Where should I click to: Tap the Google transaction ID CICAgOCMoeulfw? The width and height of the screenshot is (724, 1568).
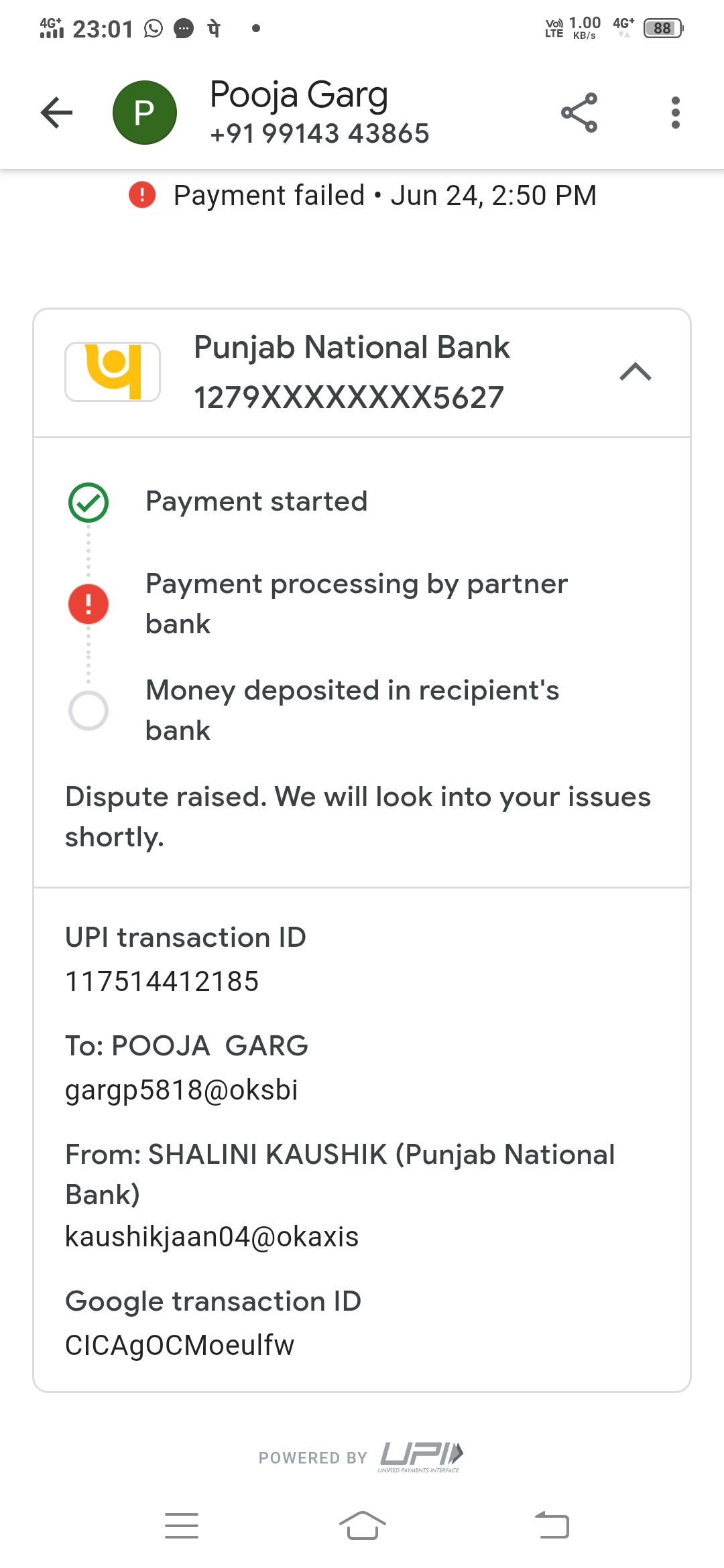tap(179, 1346)
